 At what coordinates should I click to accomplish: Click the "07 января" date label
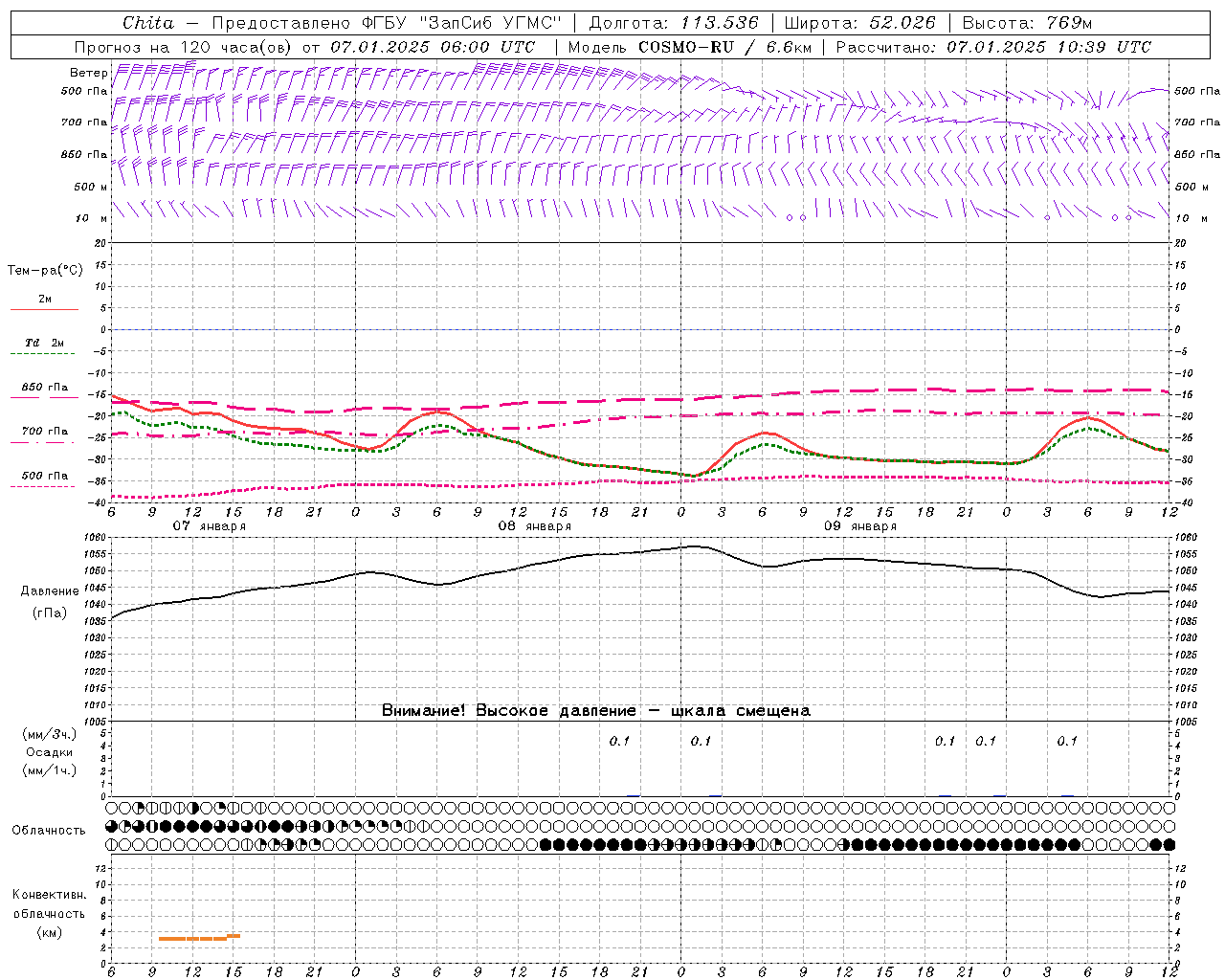pos(209,526)
